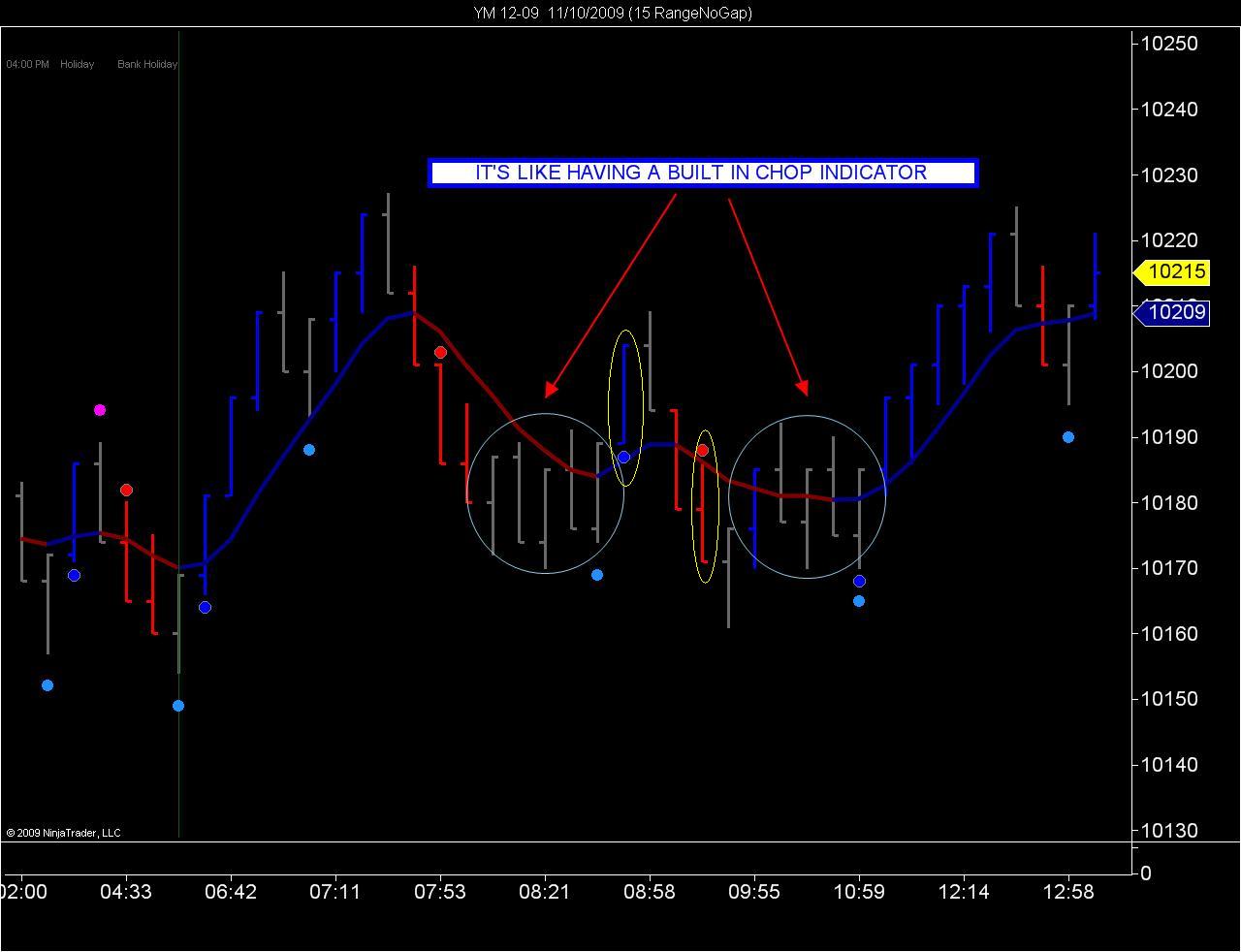Click the 12:58 time axis label
1241x952 pixels.
[1068, 892]
